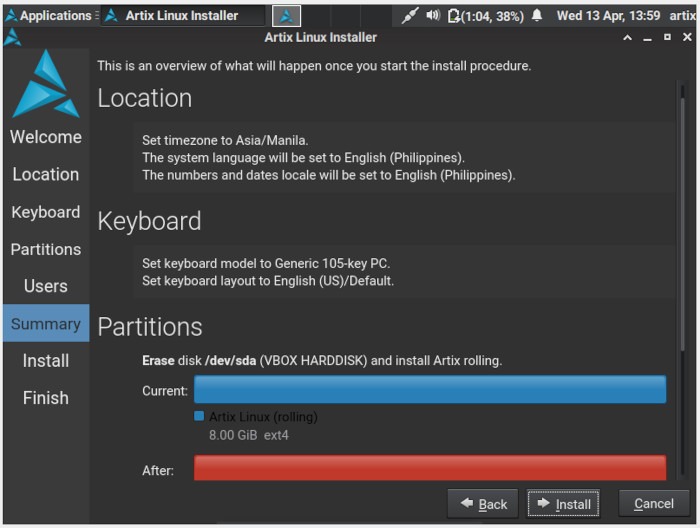Click the red After partition bar
Viewport: 700px width, 528px height.
pos(430,468)
